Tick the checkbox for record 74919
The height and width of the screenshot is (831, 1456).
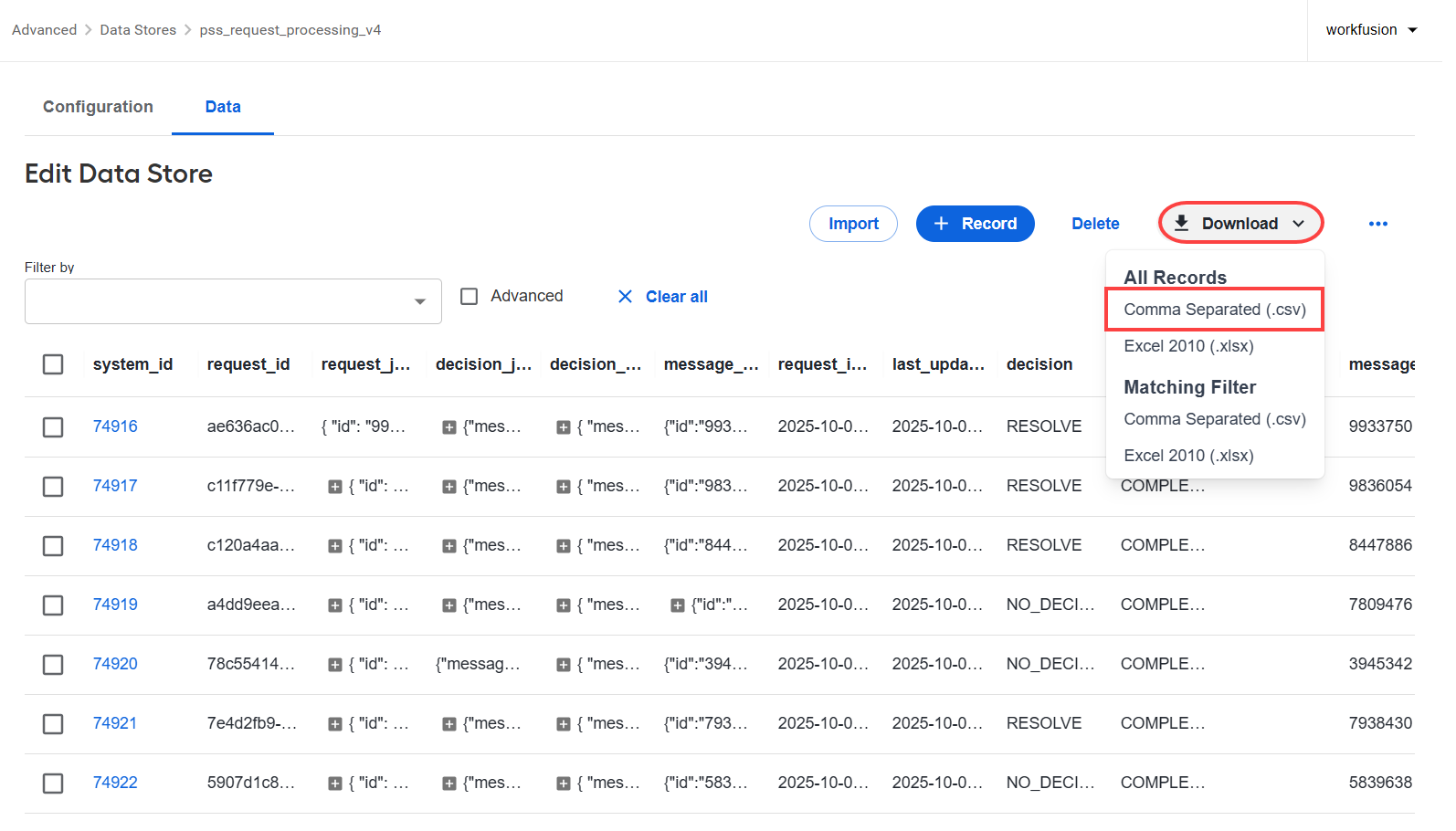point(53,605)
